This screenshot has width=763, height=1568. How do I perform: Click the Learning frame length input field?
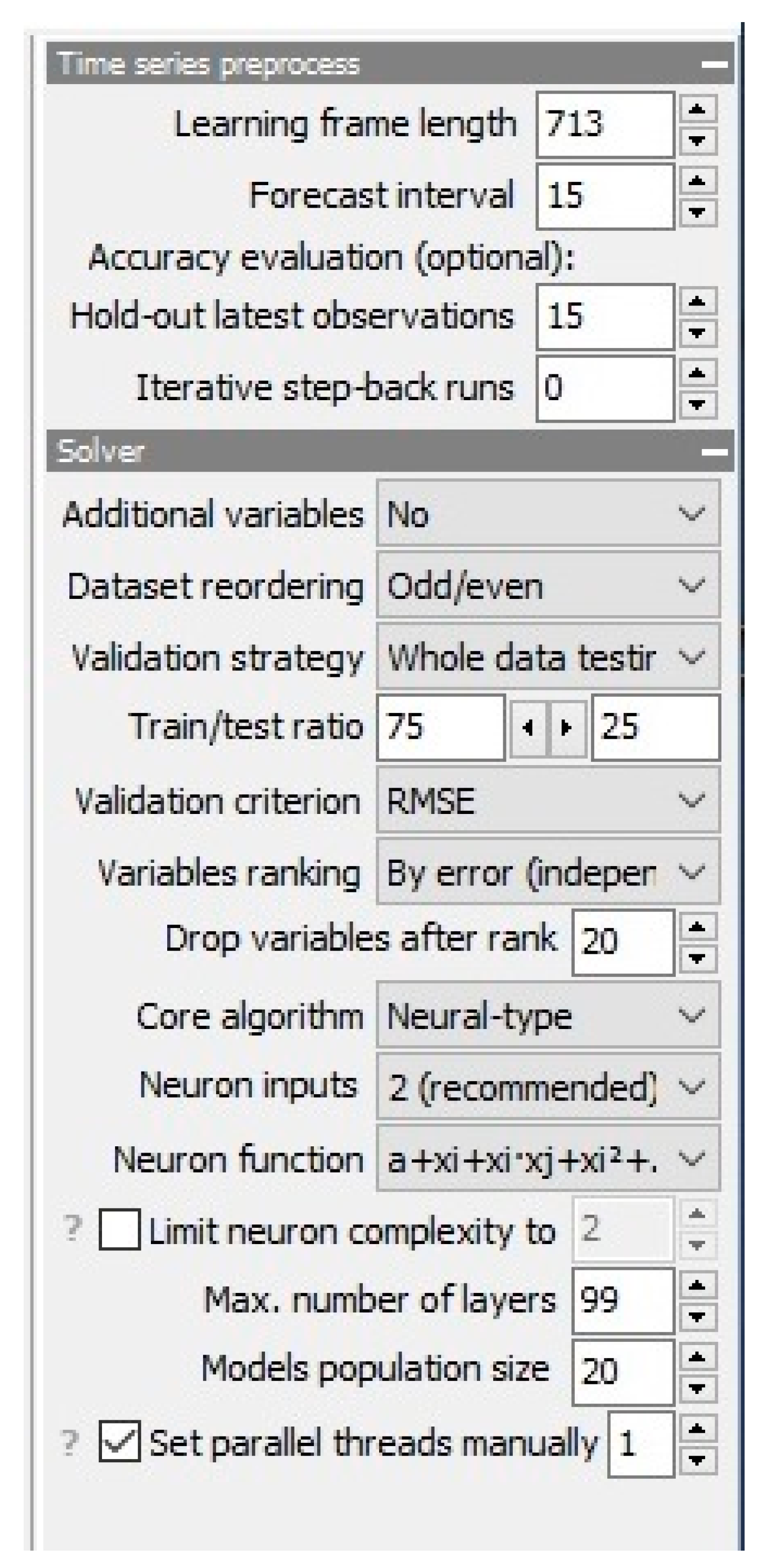click(x=604, y=124)
